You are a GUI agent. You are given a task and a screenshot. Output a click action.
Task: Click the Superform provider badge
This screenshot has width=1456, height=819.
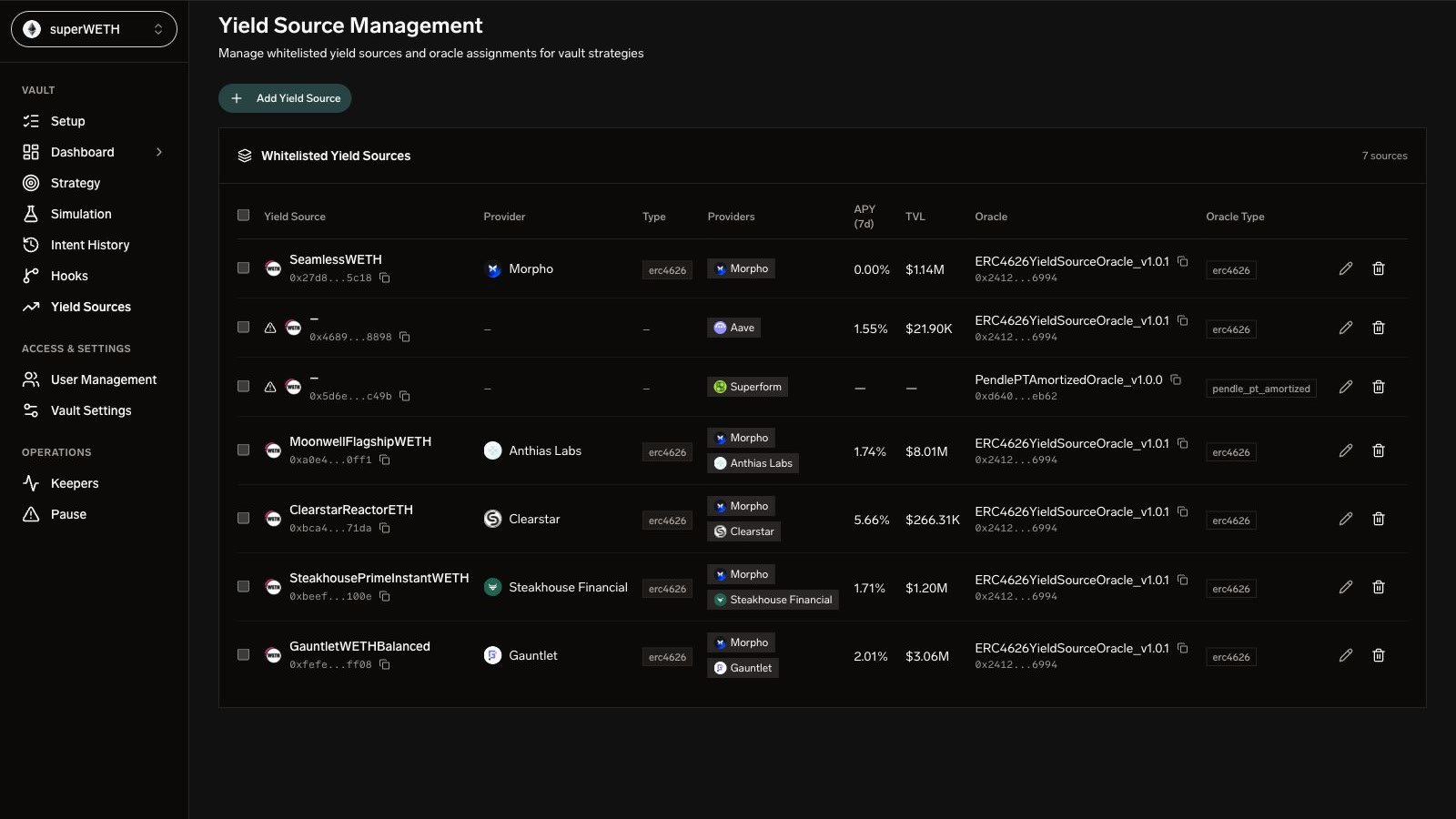pyautogui.click(x=747, y=387)
